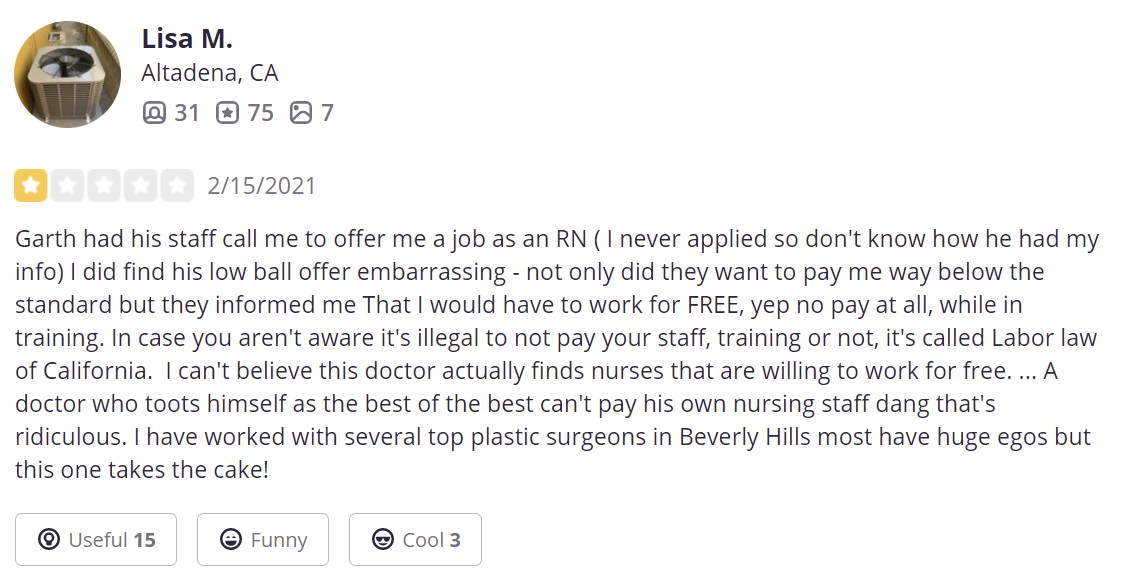1123x582 pixels.
Task: Click the friends count number 31
Action: click(x=187, y=113)
